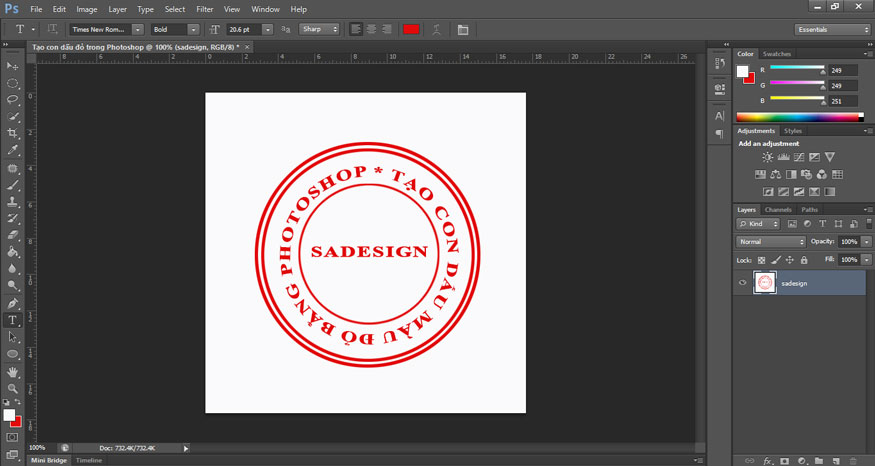875x466 pixels.
Task: Select the History Brush tool
Action: pos(12,219)
